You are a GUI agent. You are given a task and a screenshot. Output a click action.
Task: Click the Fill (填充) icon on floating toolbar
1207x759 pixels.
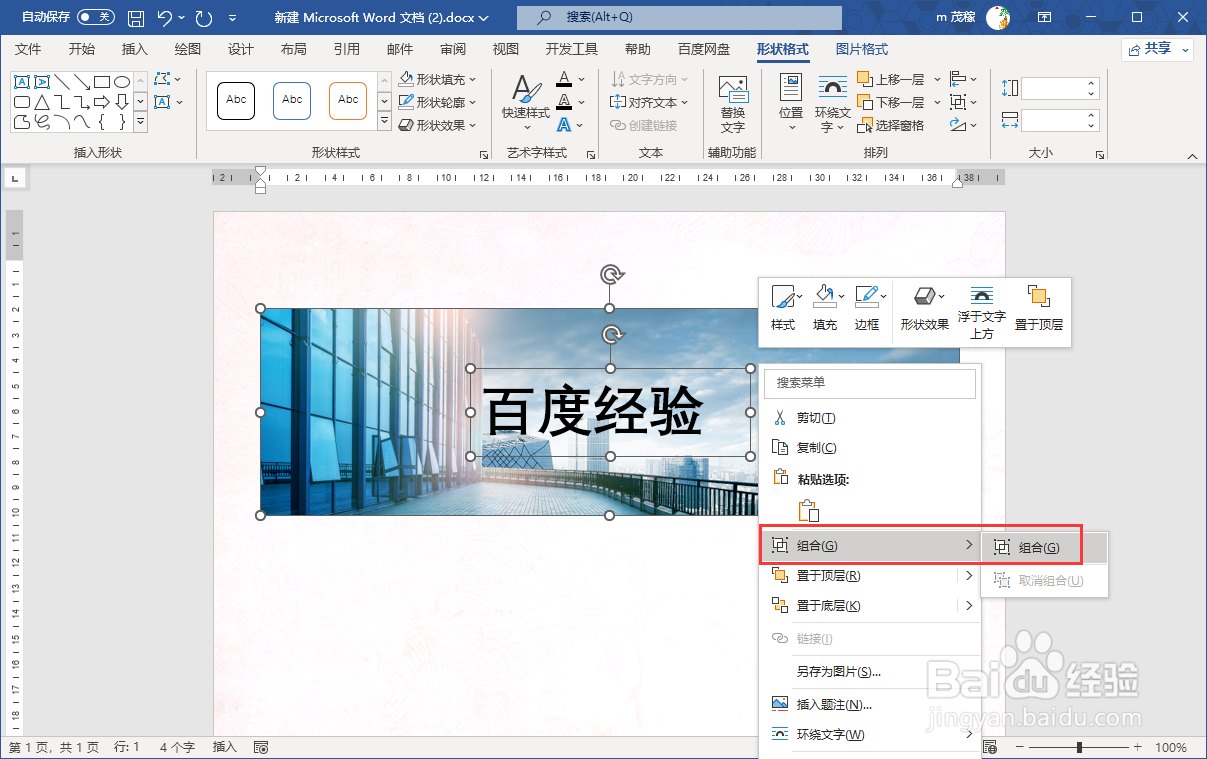point(825,296)
